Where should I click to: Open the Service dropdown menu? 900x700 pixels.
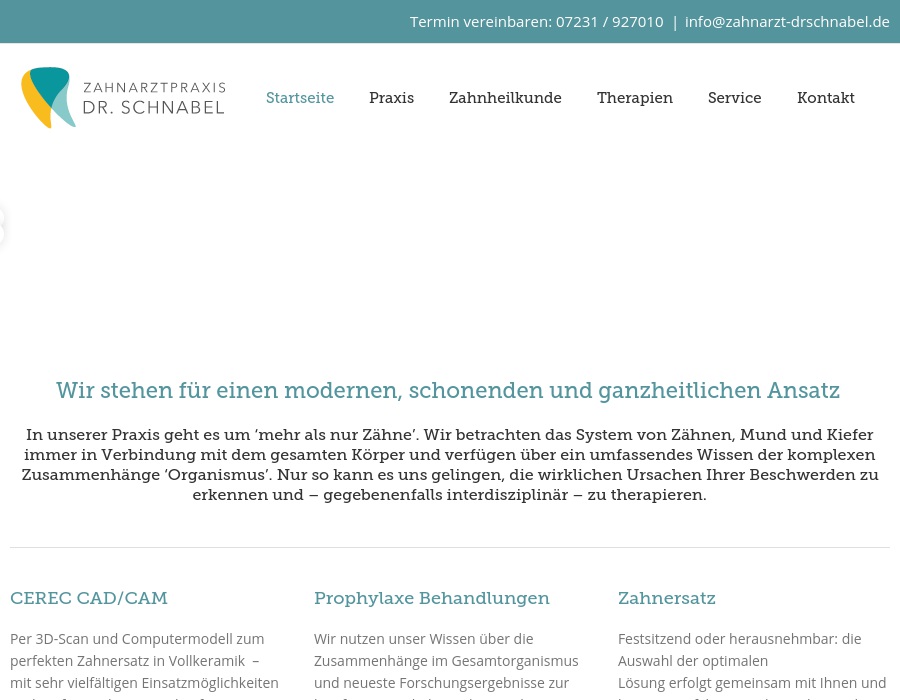pyautogui.click(x=734, y=97)
